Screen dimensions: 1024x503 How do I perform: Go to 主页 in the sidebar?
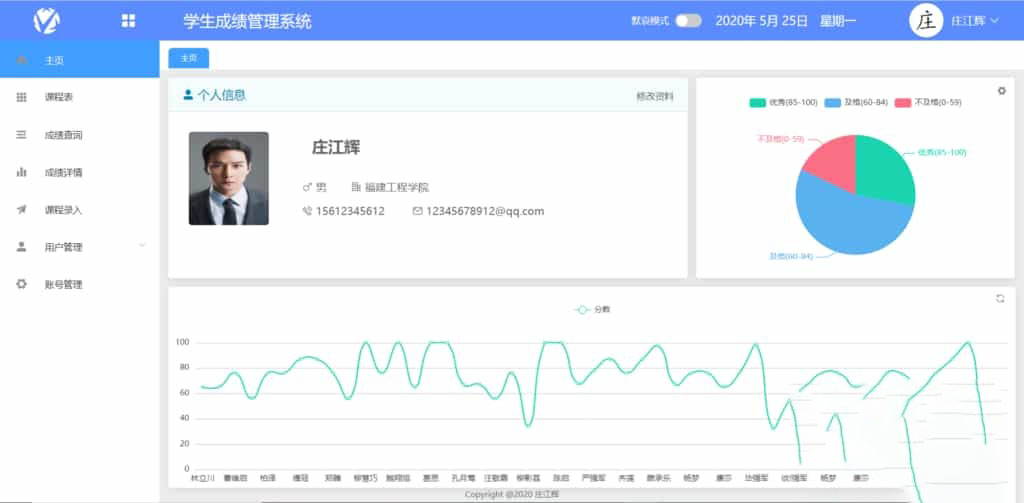pos(80,59)
